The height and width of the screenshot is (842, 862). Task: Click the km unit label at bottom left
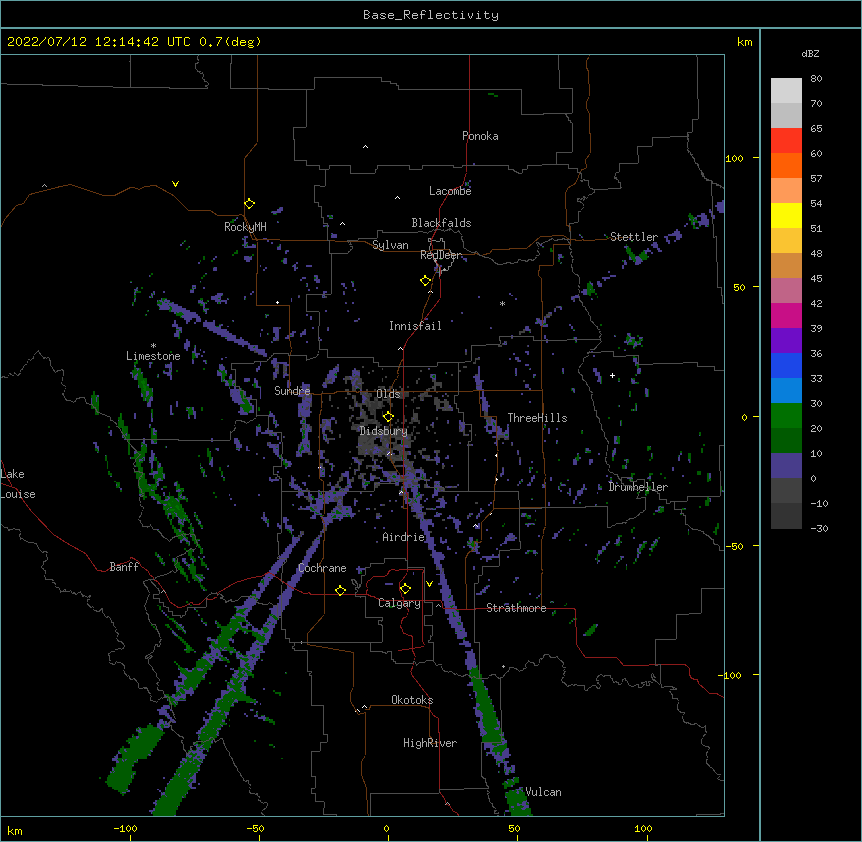tap(14, 830)
